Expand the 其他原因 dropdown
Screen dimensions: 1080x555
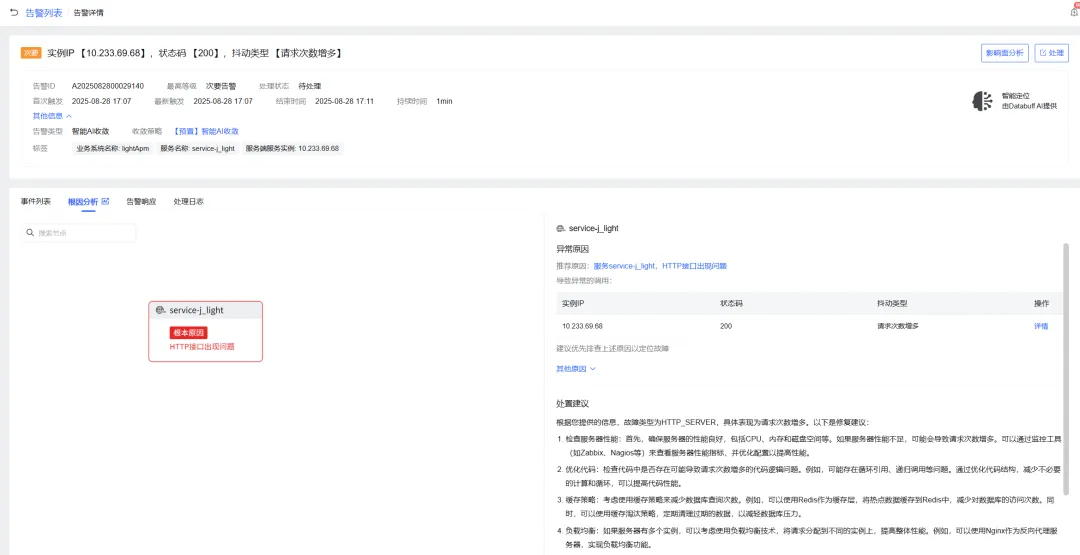576,369
